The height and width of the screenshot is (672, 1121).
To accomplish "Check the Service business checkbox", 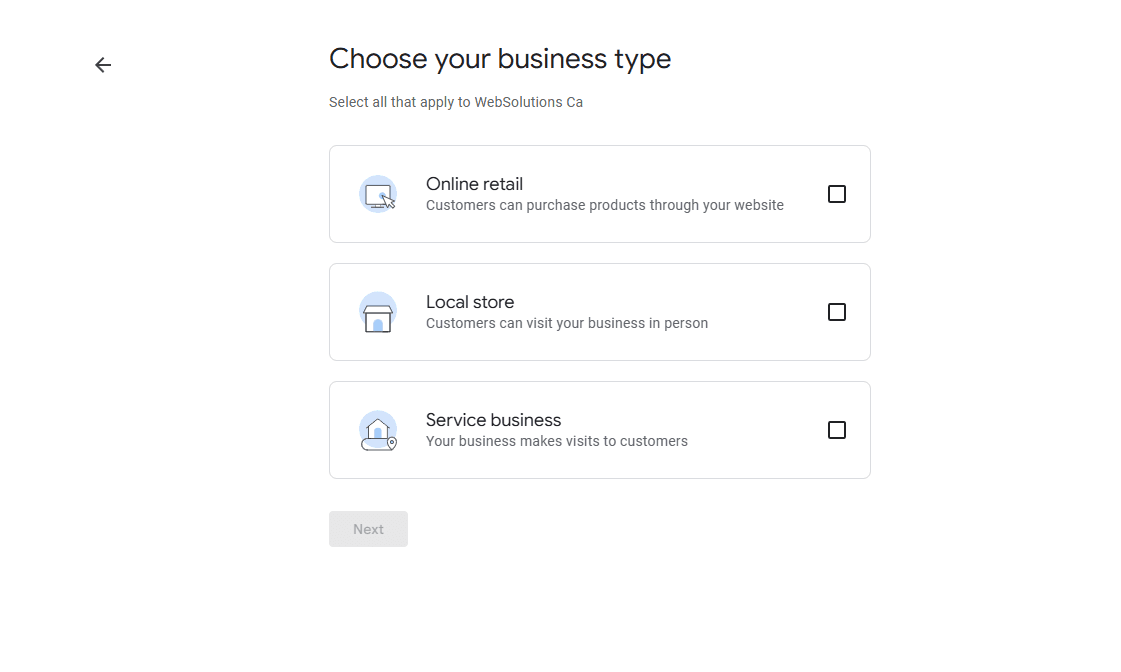I will coord(837,429).
